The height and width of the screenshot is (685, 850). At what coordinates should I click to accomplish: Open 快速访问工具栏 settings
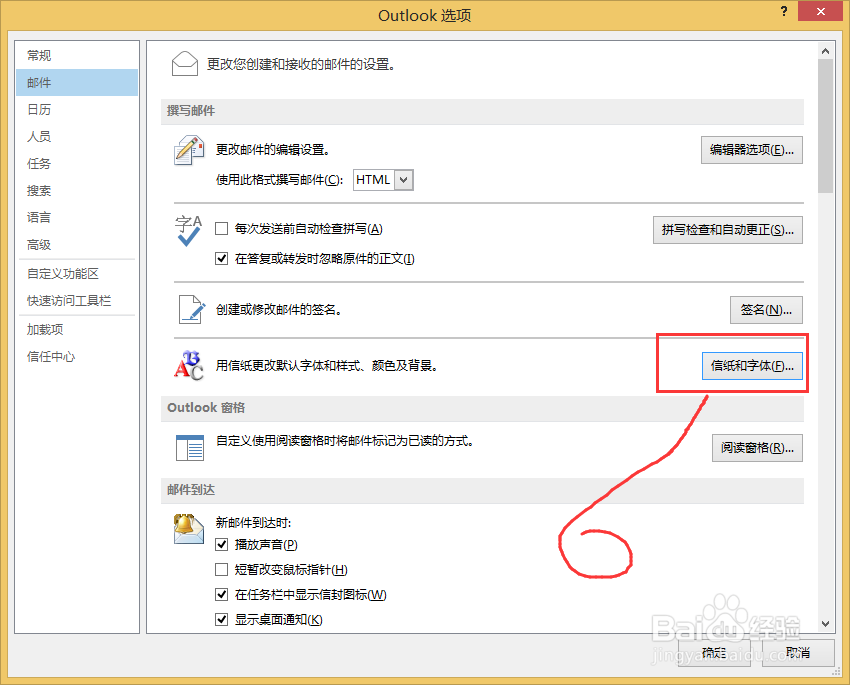77,301
